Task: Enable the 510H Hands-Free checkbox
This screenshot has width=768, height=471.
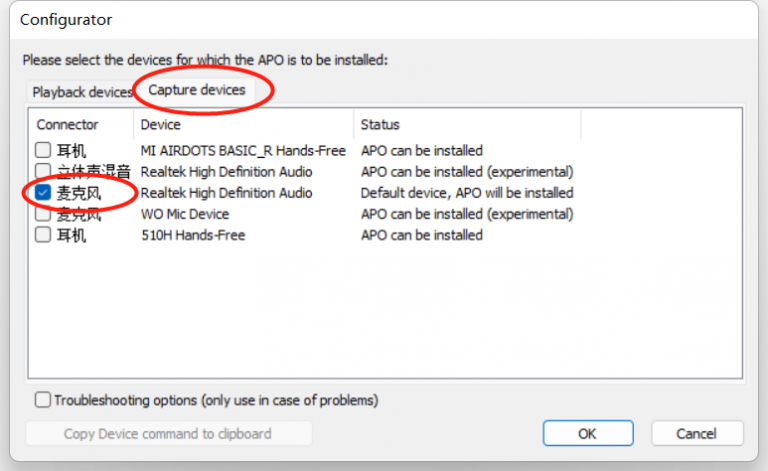Action: (x=43, y=235)
